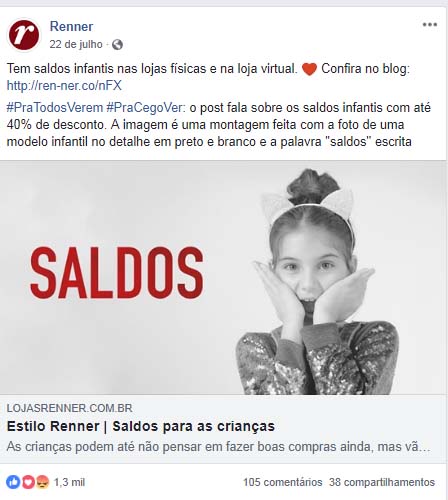Screen dimensions: 448x500
Task: Open the girl with cat ears photo
Action: tap(317, 282)
